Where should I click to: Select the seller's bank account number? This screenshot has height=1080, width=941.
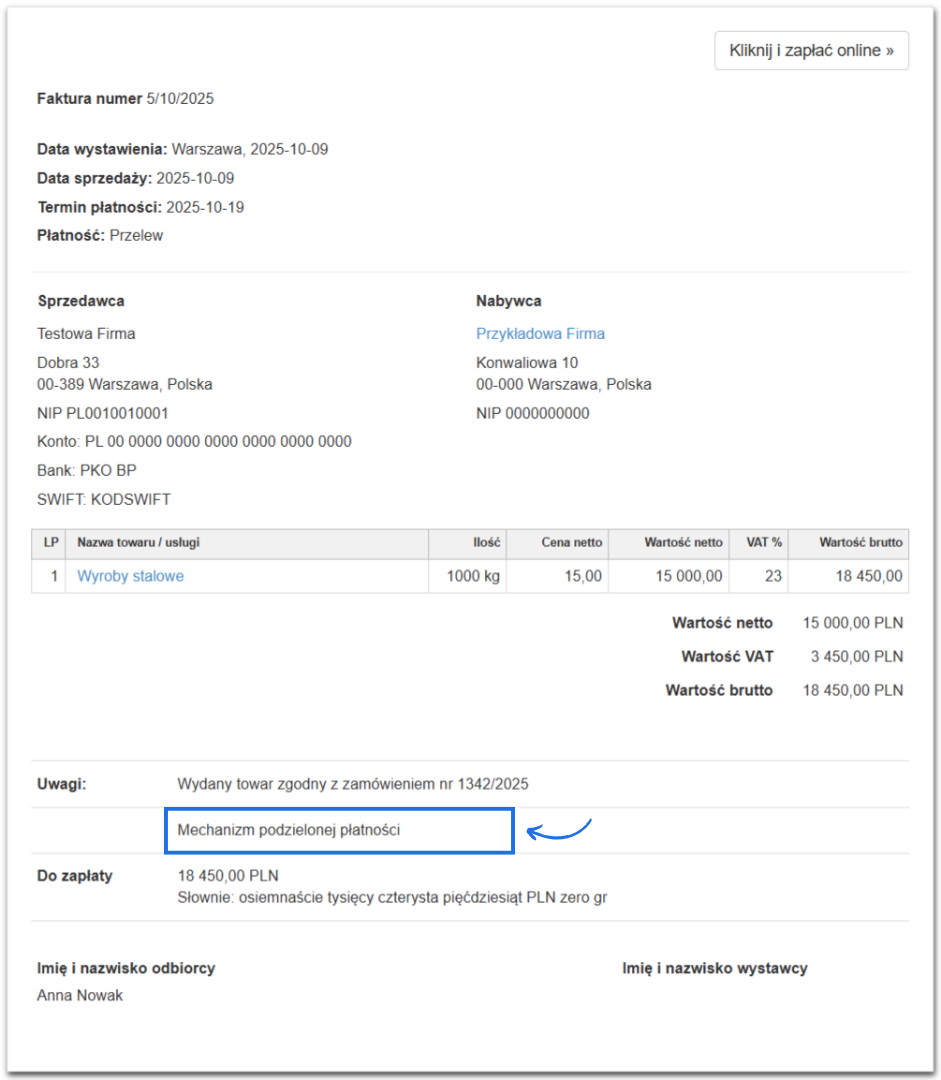pos(218,442)
